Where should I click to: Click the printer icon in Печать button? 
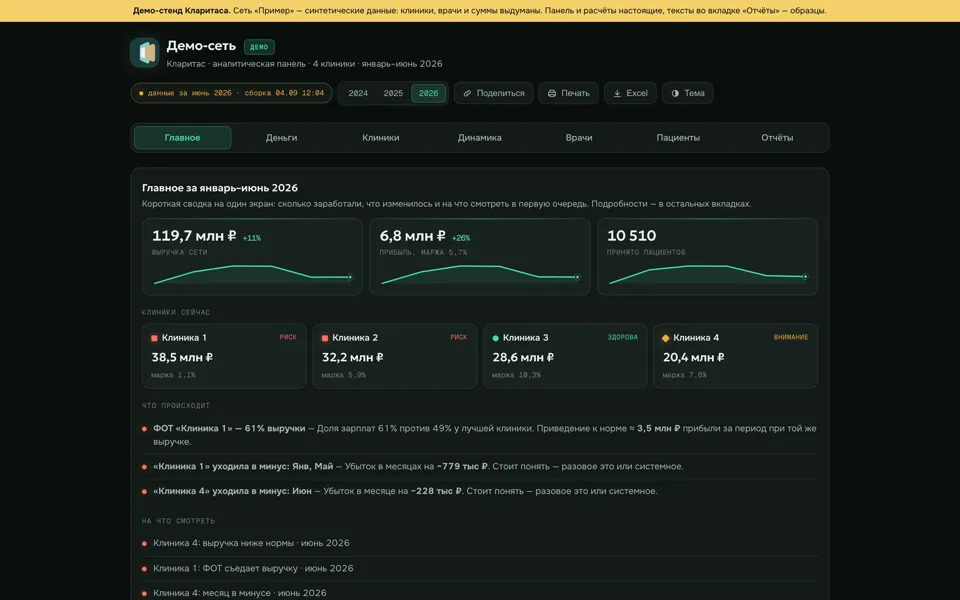(552, 93)
